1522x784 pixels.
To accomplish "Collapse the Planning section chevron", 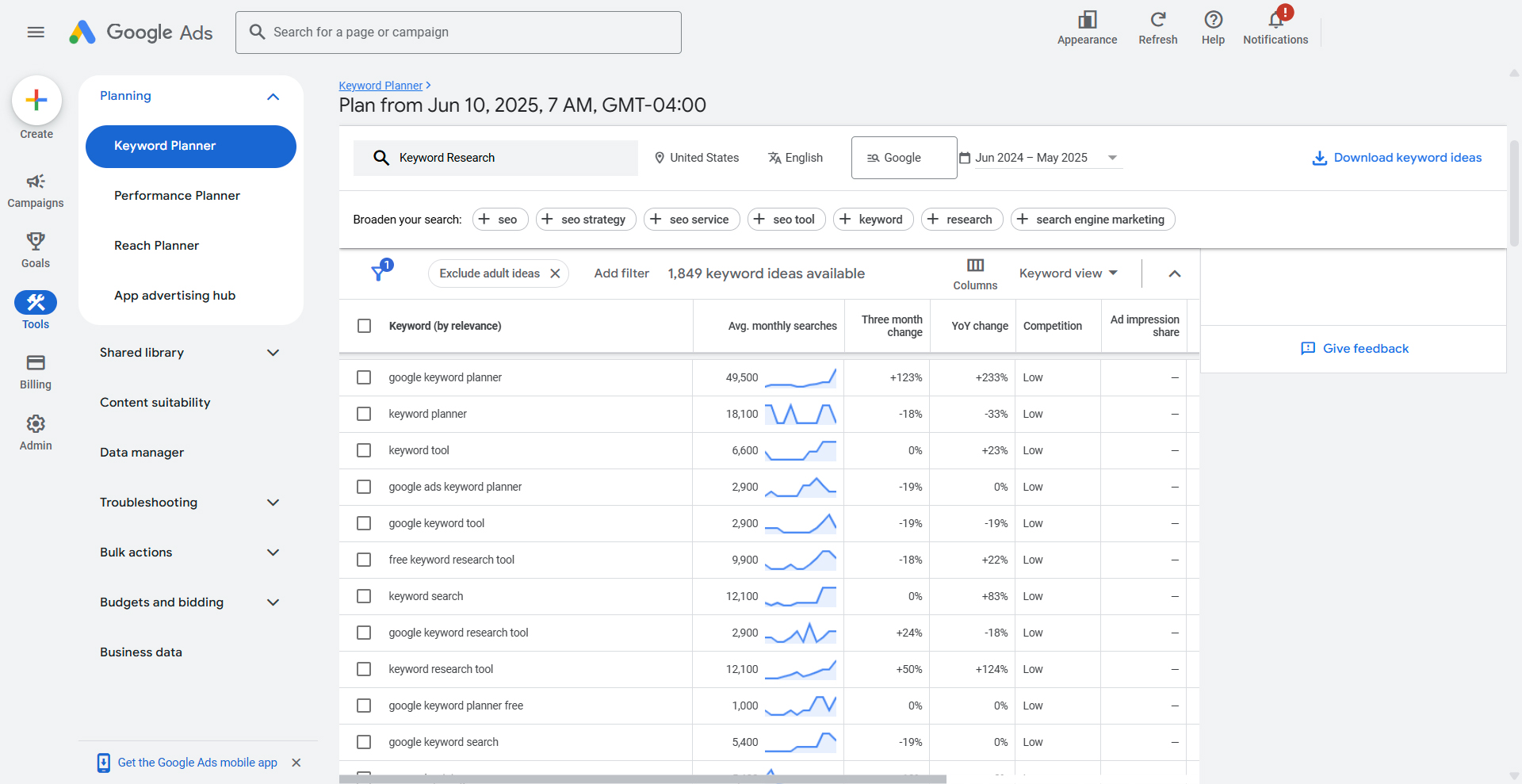I will coord(273,97).
